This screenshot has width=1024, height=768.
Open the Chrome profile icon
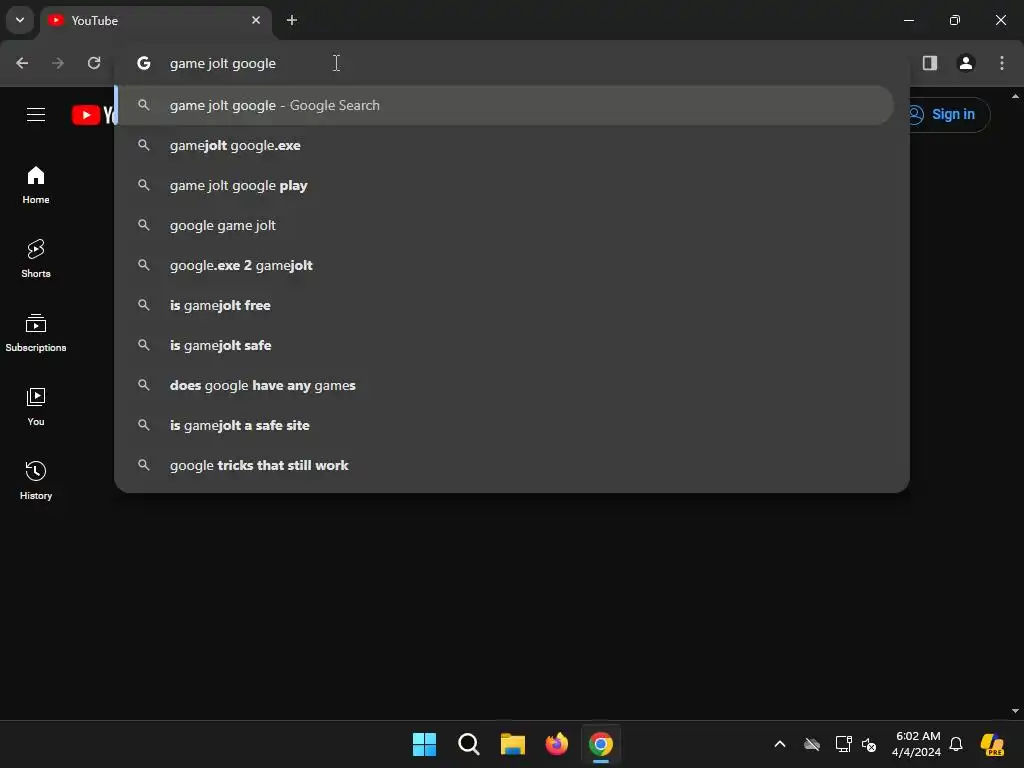[x=966, y=63]
